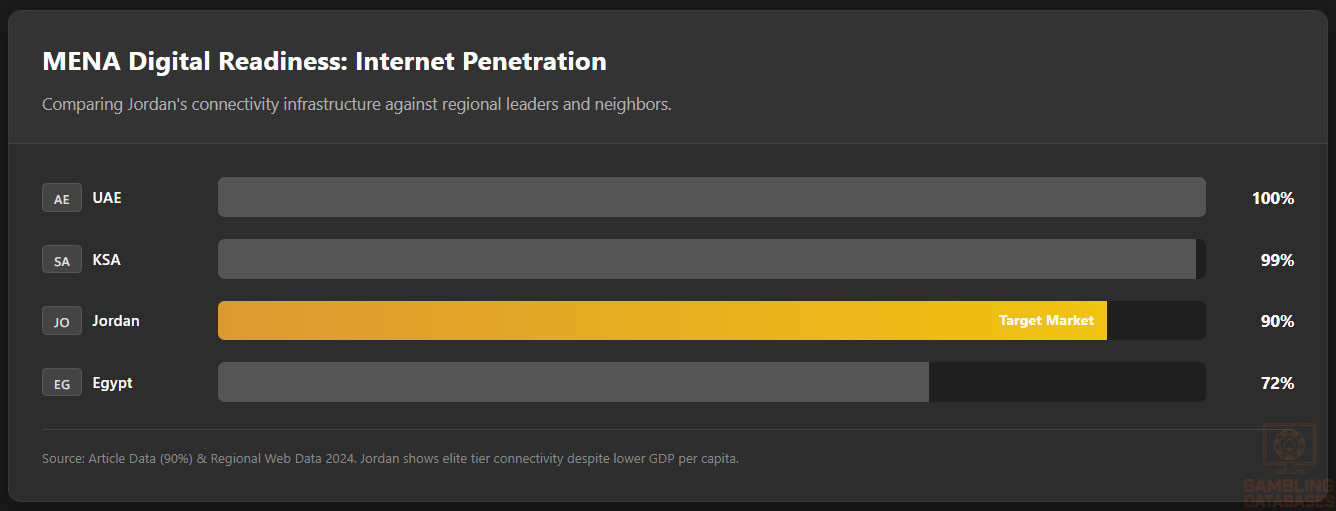
Task: Click the MENA Digital Readiness chart title
Action: [324, 62]
